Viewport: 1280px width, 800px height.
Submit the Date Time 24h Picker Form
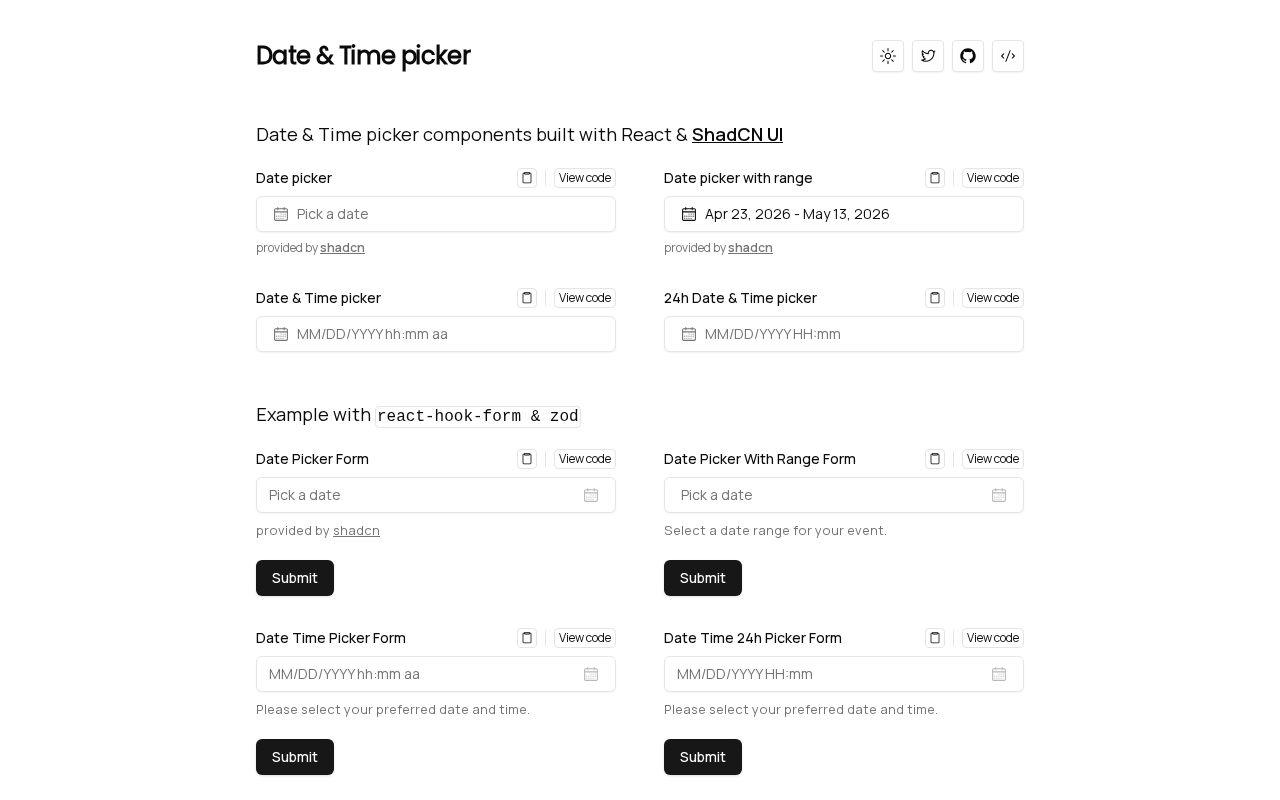click(703, 757)
